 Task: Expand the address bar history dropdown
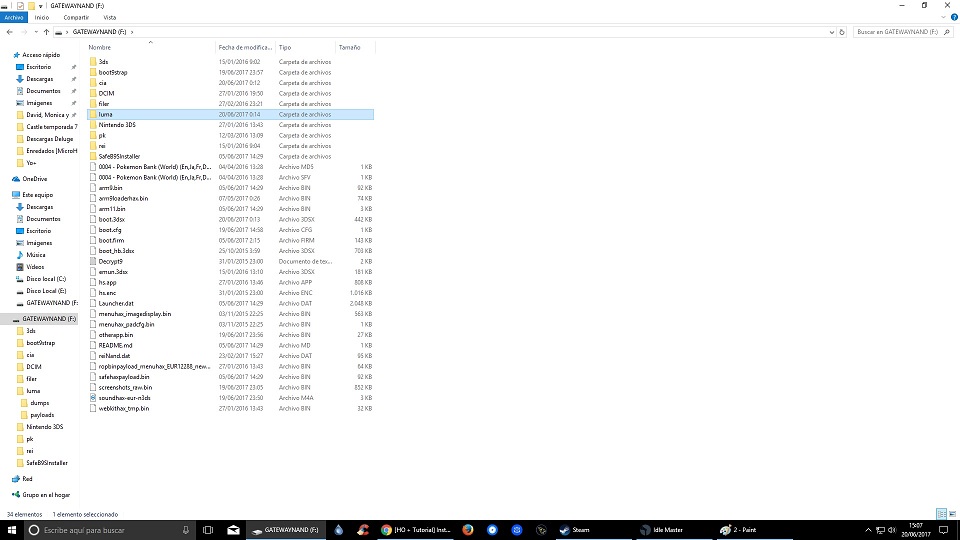(x=831, y=32)
